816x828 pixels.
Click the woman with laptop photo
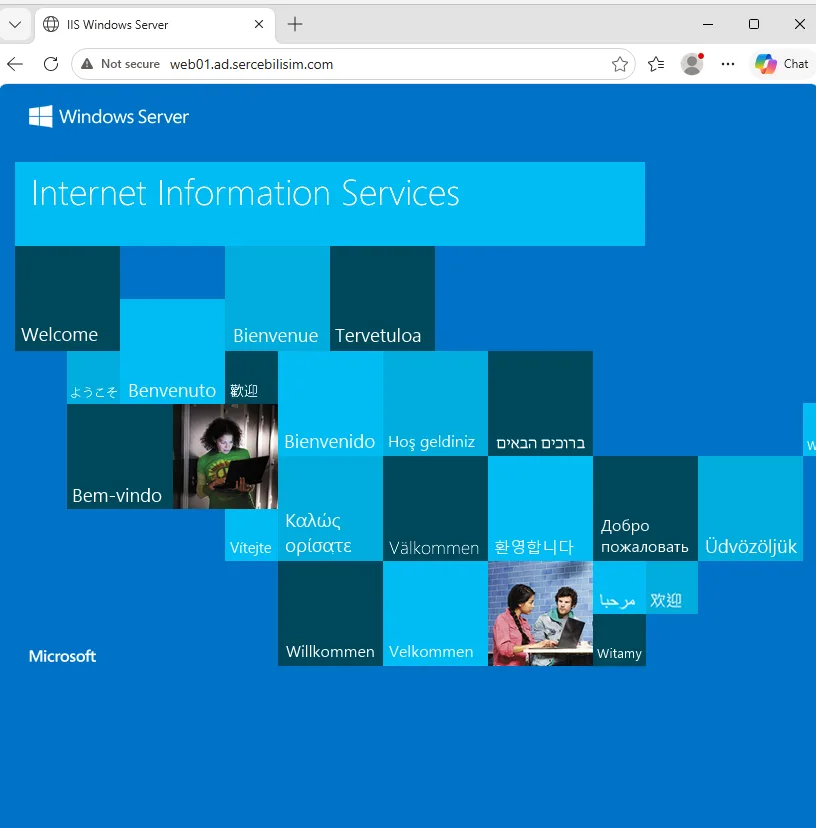coord(225,456)
